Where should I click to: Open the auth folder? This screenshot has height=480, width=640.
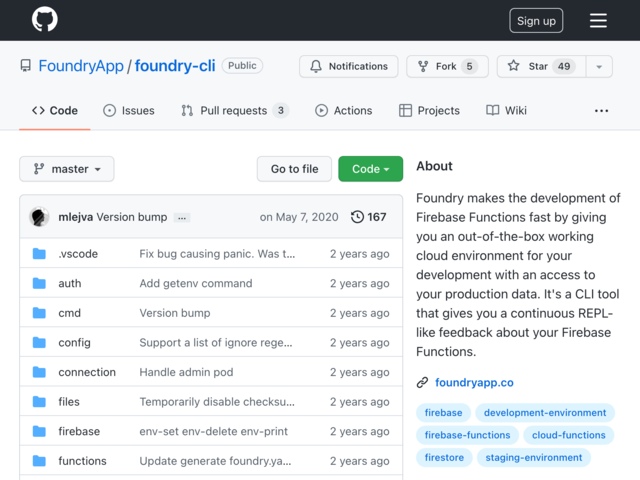70,283
